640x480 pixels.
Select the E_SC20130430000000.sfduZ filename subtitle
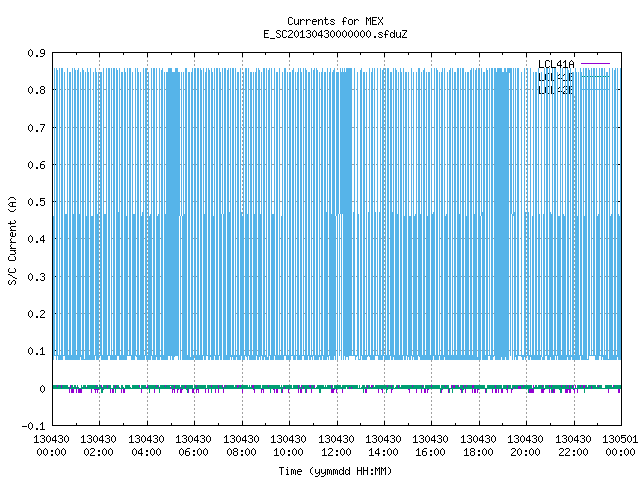point(335,34)
